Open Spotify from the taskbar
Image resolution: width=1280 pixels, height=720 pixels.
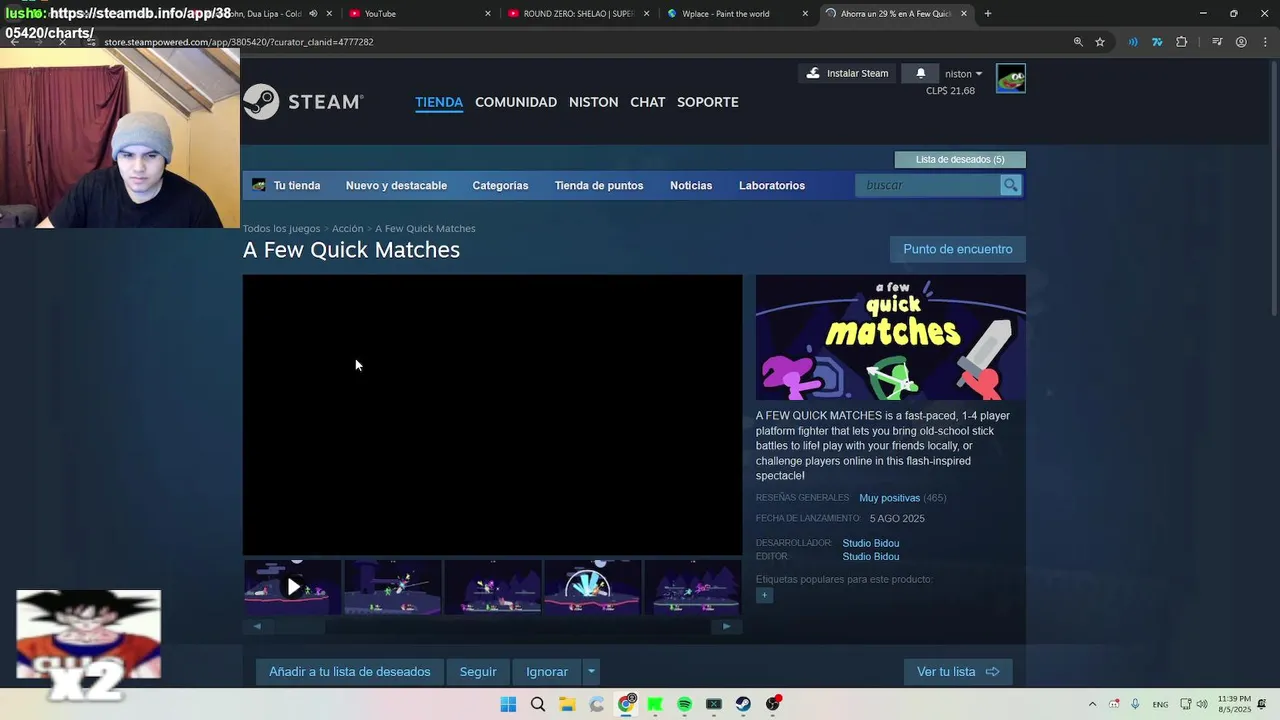(684, 704)
